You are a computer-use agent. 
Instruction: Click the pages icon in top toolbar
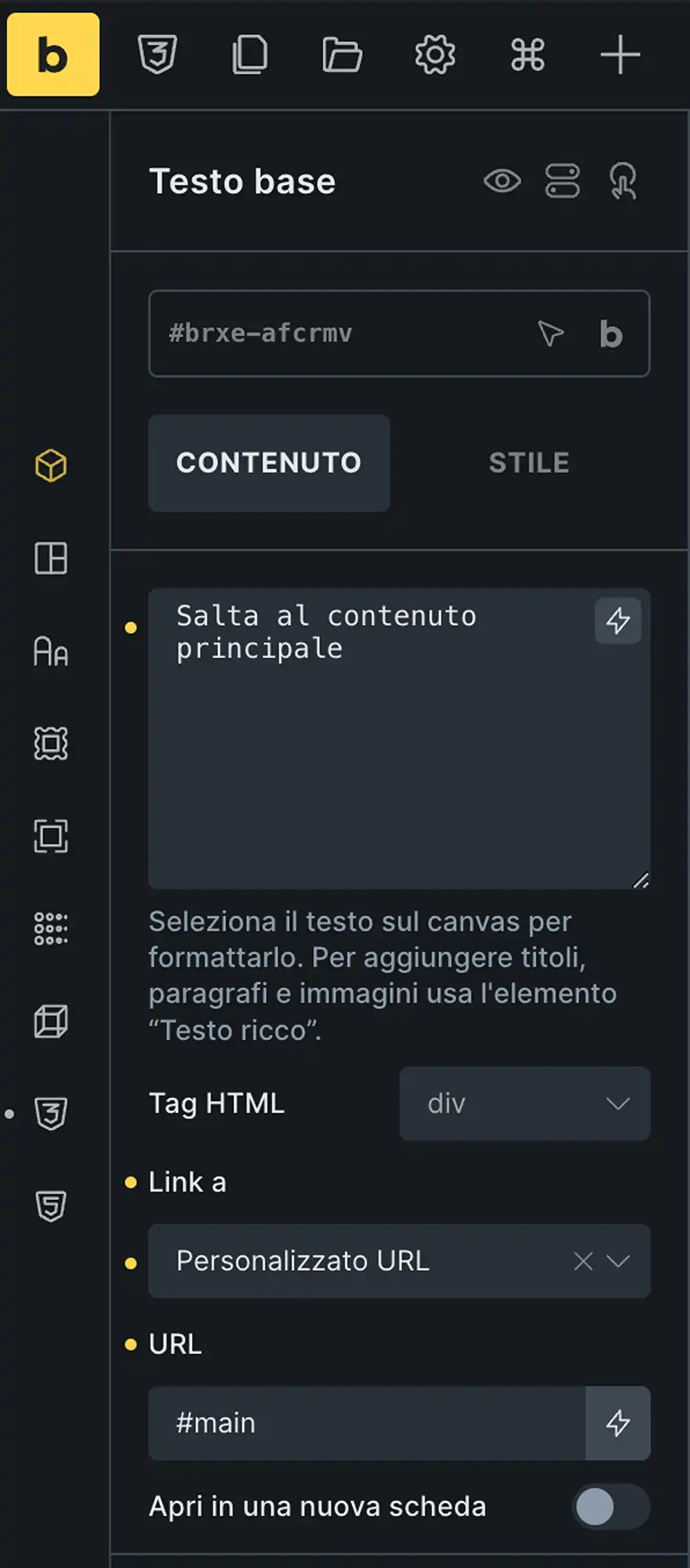pyautogui.click(x=250, y=55)
